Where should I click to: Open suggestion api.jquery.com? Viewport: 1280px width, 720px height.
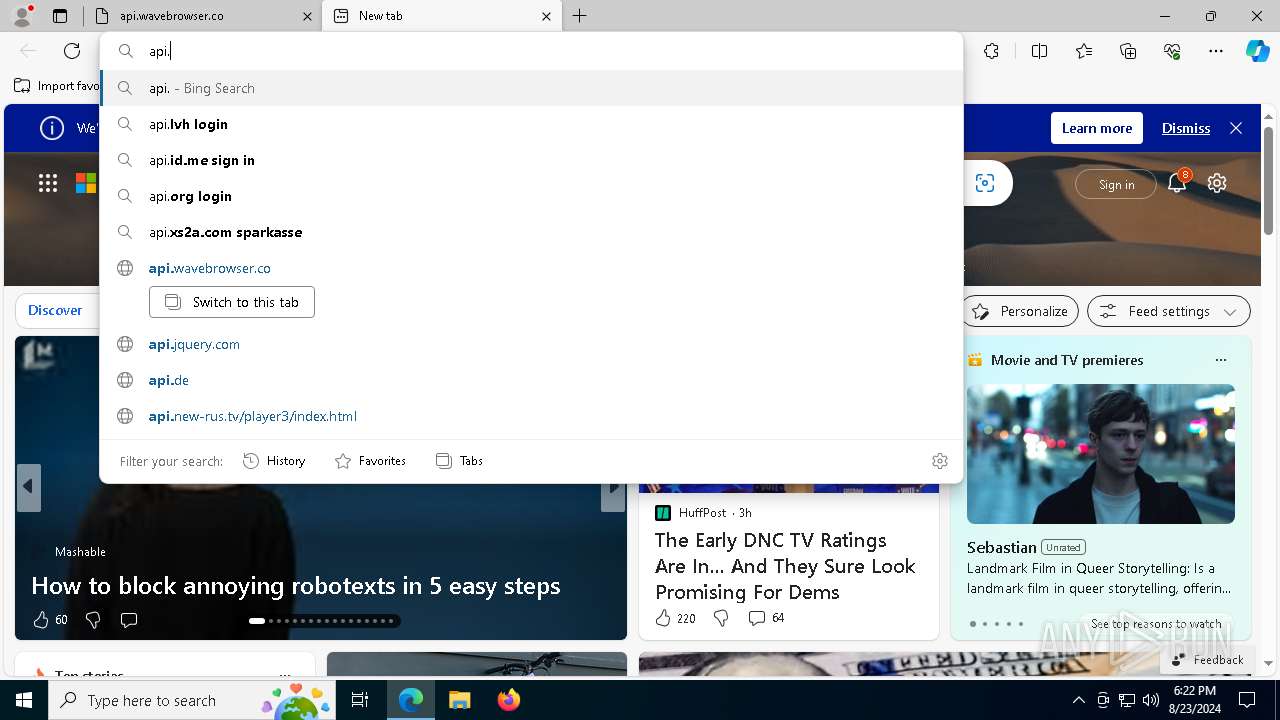pyautogui.click(x=531, y=344)
